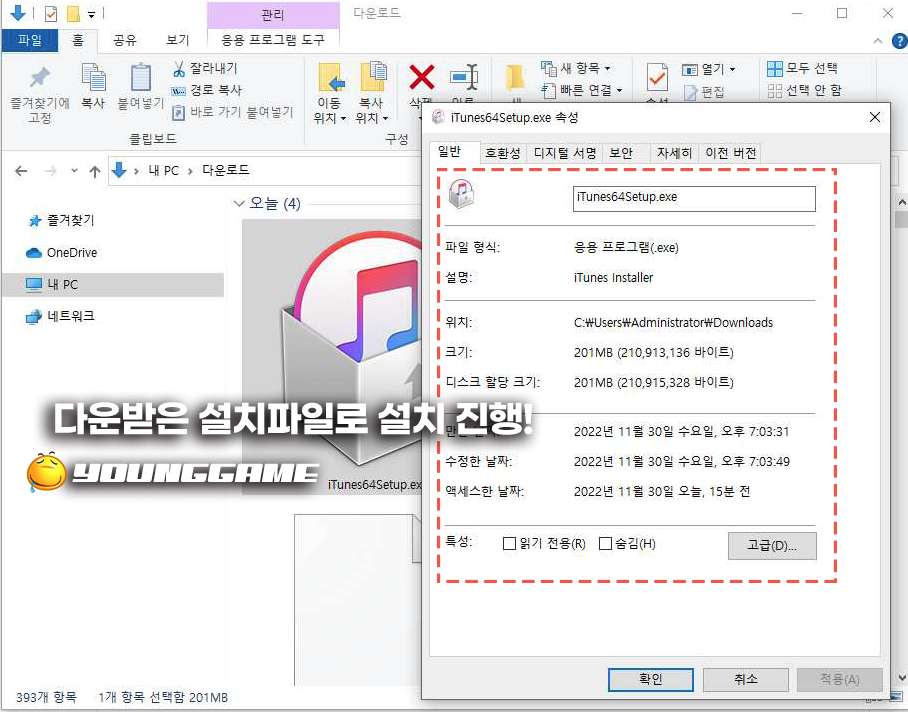Screen dimensions: 908x712
Task: Click the quick access new folder icon
Action: 73,13
